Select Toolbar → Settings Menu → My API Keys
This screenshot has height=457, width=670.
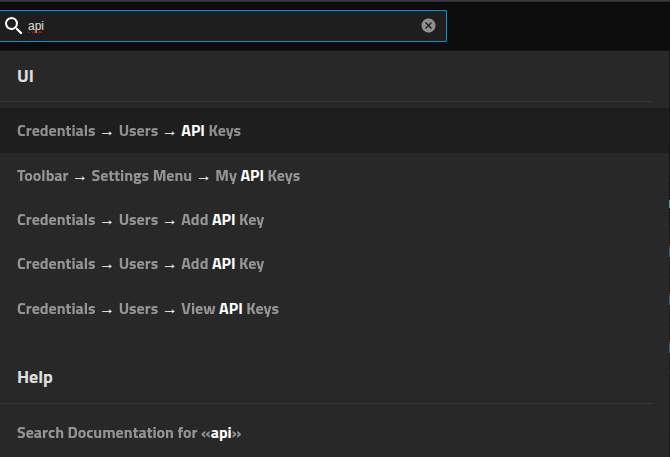point(158,176)
